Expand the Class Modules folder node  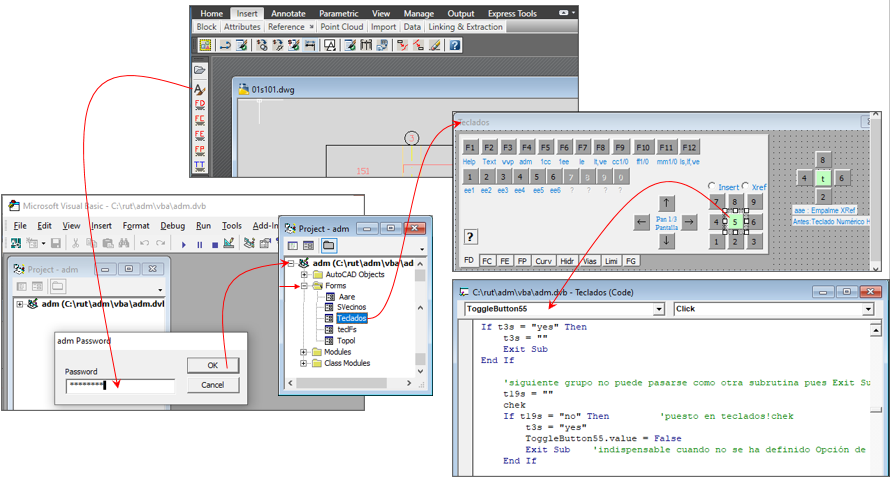point(303,363)
